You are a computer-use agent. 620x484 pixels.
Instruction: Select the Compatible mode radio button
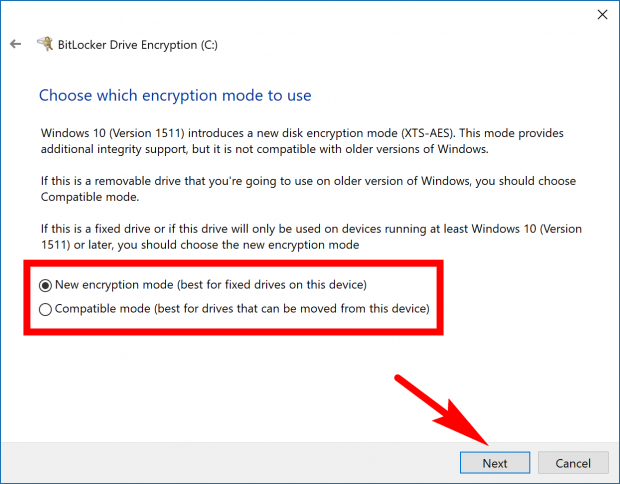coord(45,309)
